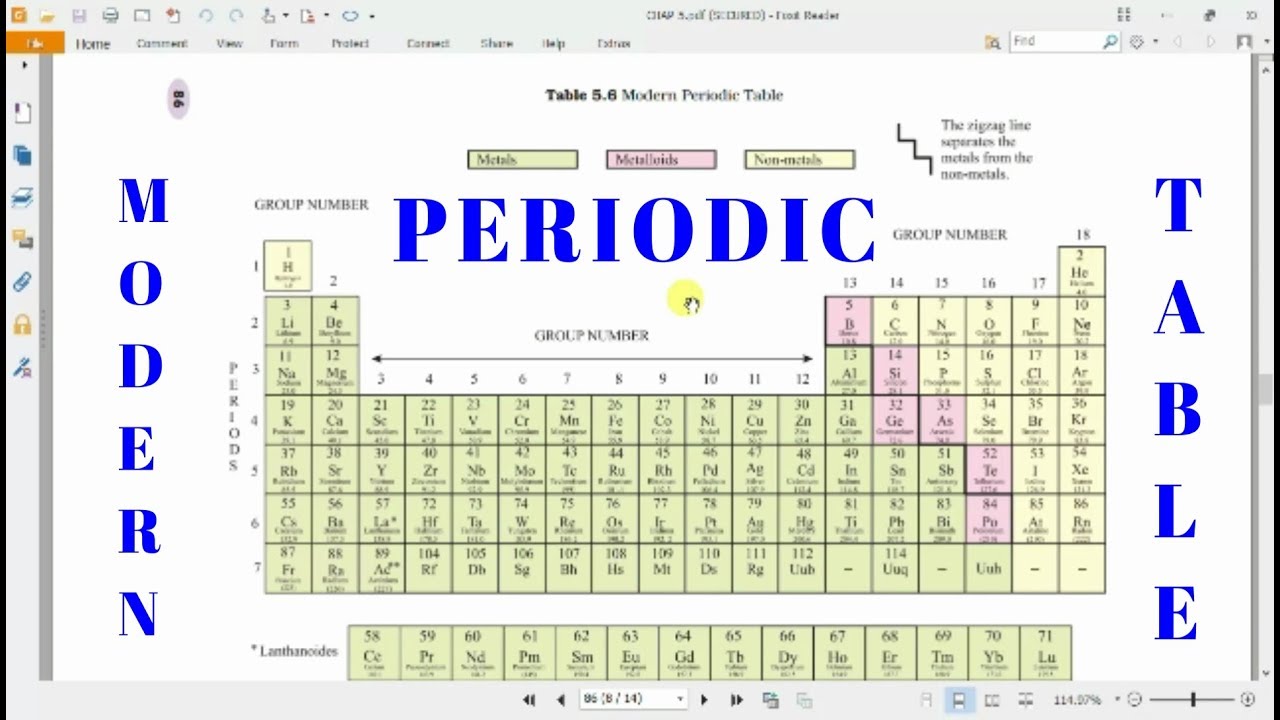Open the Security lock panel
Viewport: 1280px width, 720px height.
(22, 324)
